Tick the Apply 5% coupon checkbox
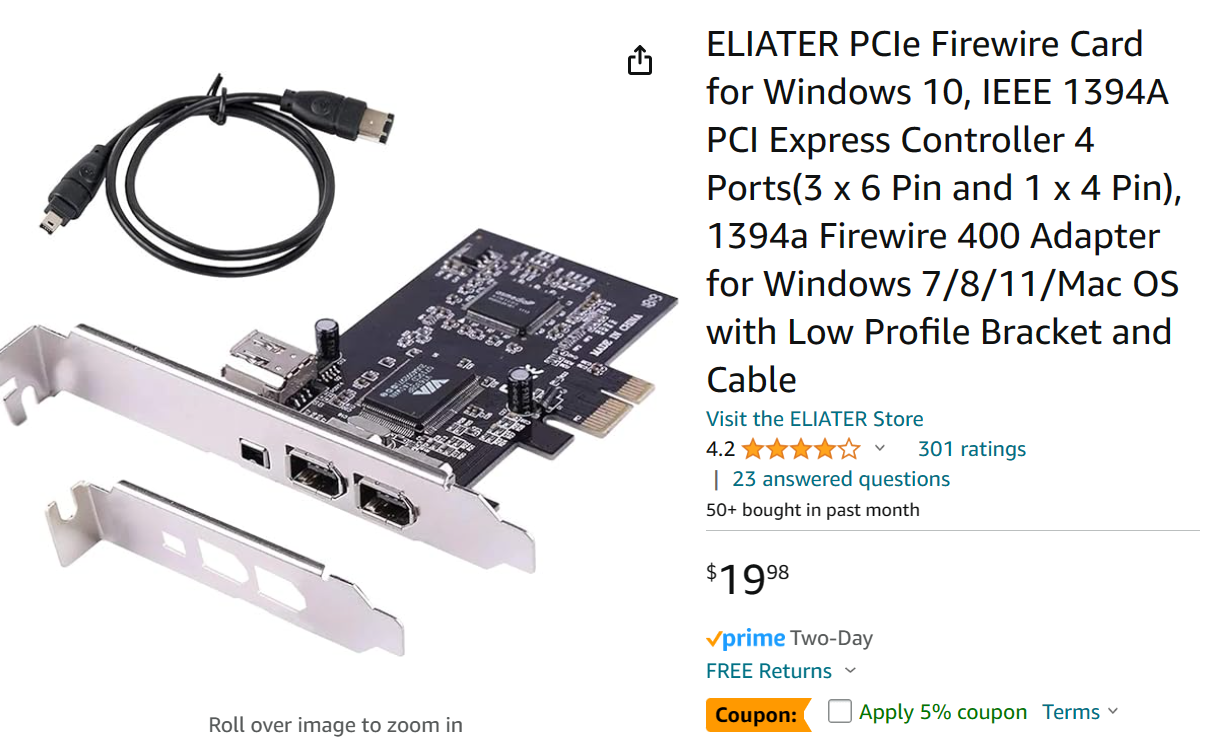This screenshot has height=746, width=1225. [840, 712]
